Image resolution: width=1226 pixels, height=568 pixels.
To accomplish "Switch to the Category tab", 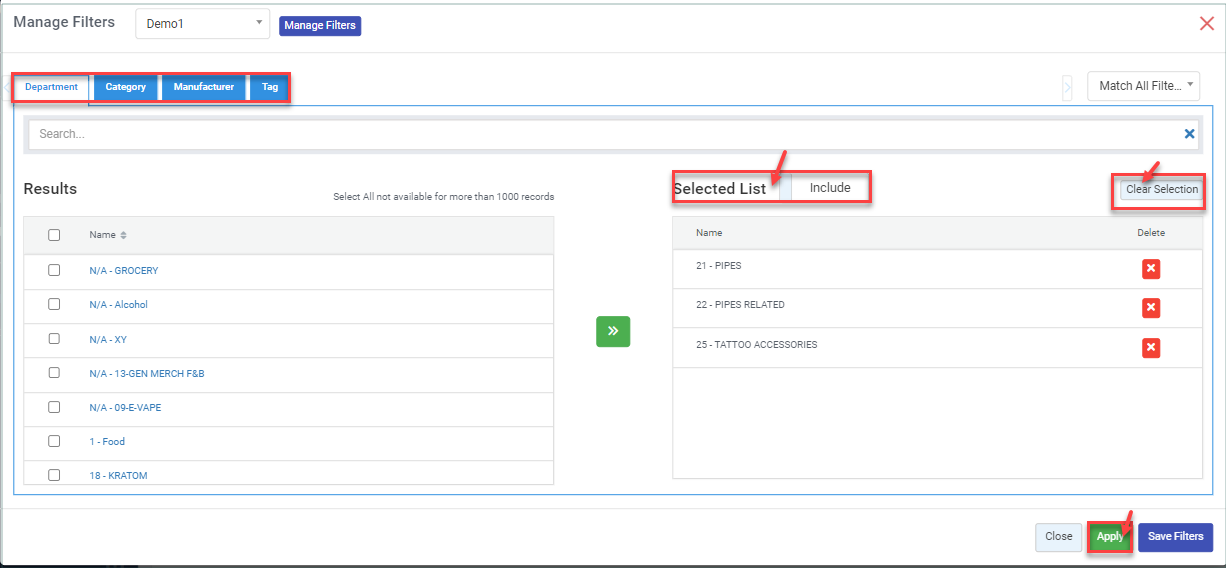I will (x=126, y=87).
